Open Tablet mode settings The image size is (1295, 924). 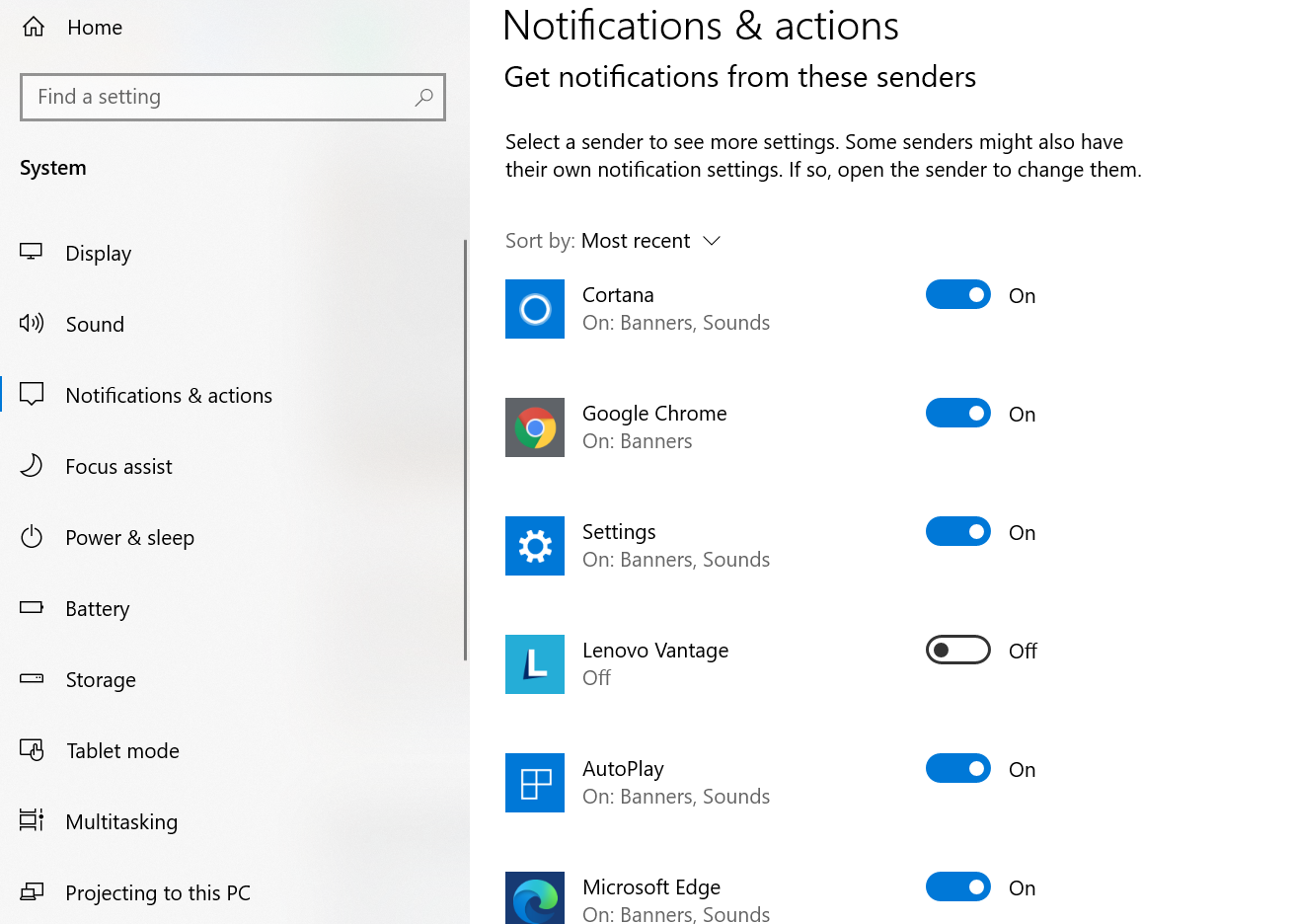tap(122, 751)
